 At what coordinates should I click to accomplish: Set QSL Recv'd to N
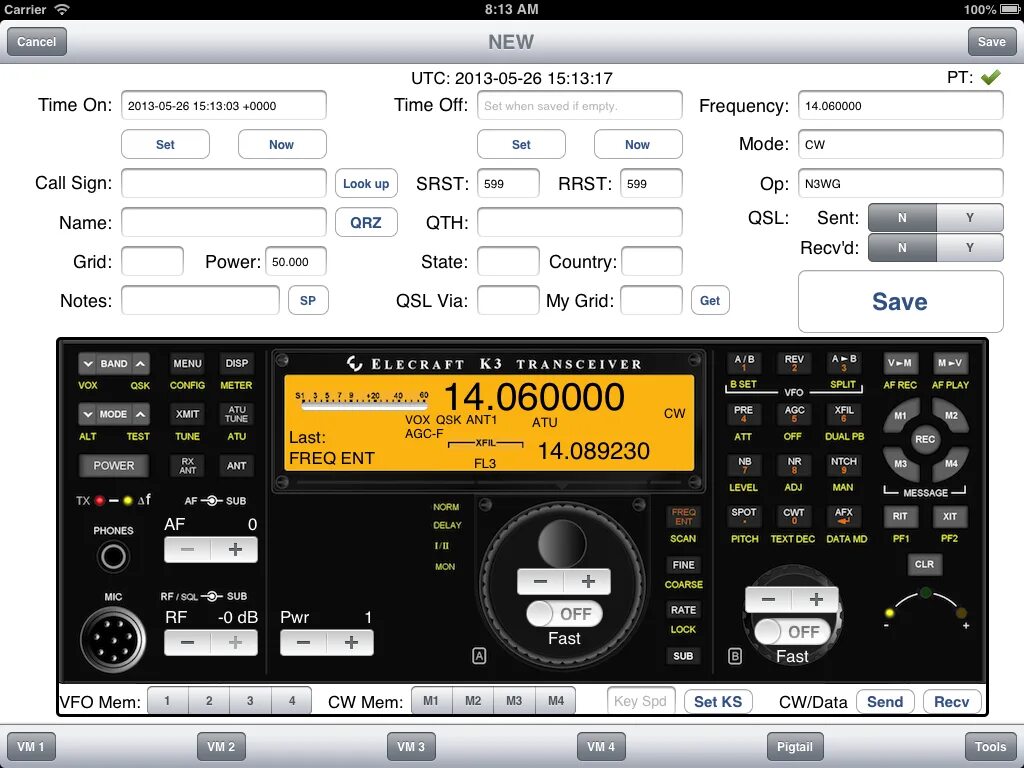click(x=902, y=248)
